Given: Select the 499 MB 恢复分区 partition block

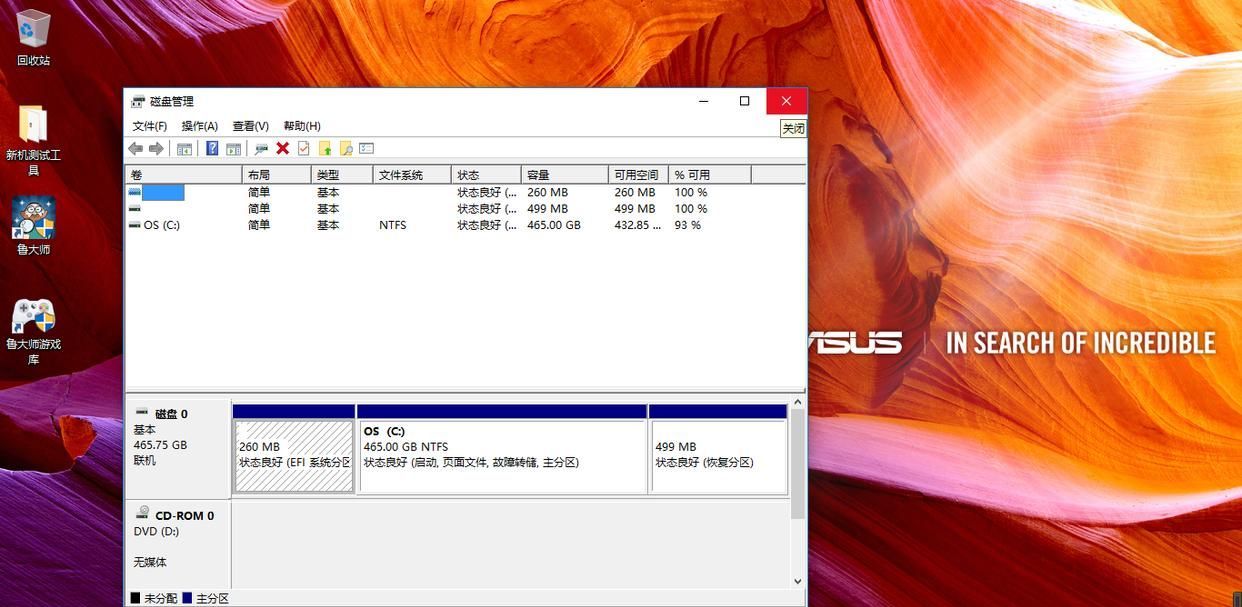Looking at the screenshot, I should click(x=718, y=456).
